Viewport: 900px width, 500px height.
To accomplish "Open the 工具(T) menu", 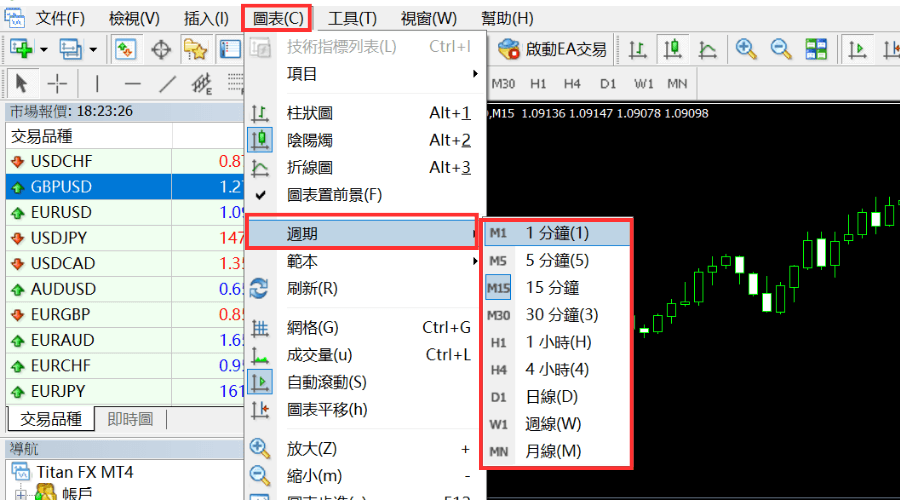I will pos(352,18).
